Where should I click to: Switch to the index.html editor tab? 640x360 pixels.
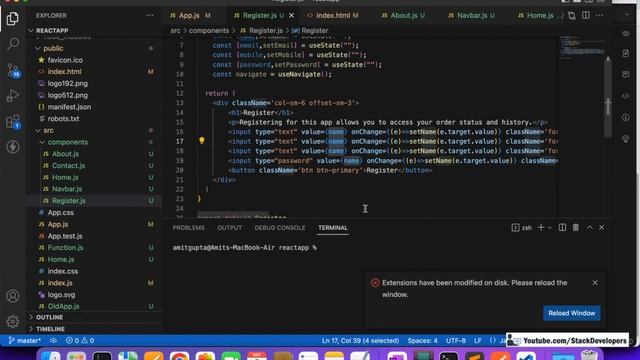tap(333, 16)
